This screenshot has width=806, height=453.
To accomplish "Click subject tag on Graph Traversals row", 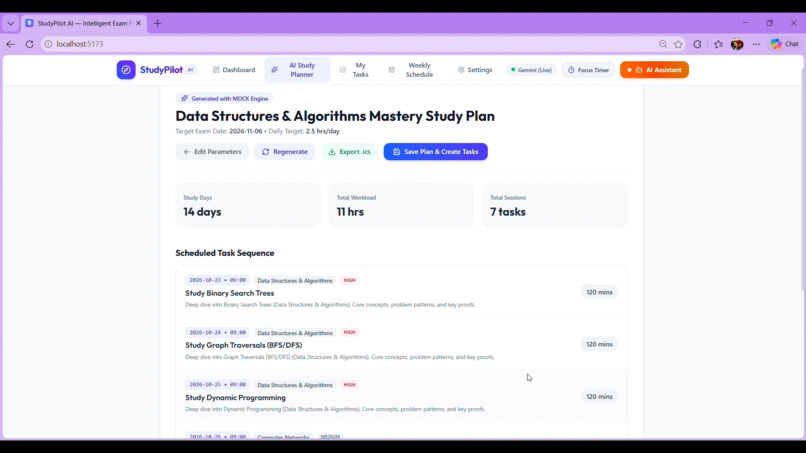I will click(295, 333).
